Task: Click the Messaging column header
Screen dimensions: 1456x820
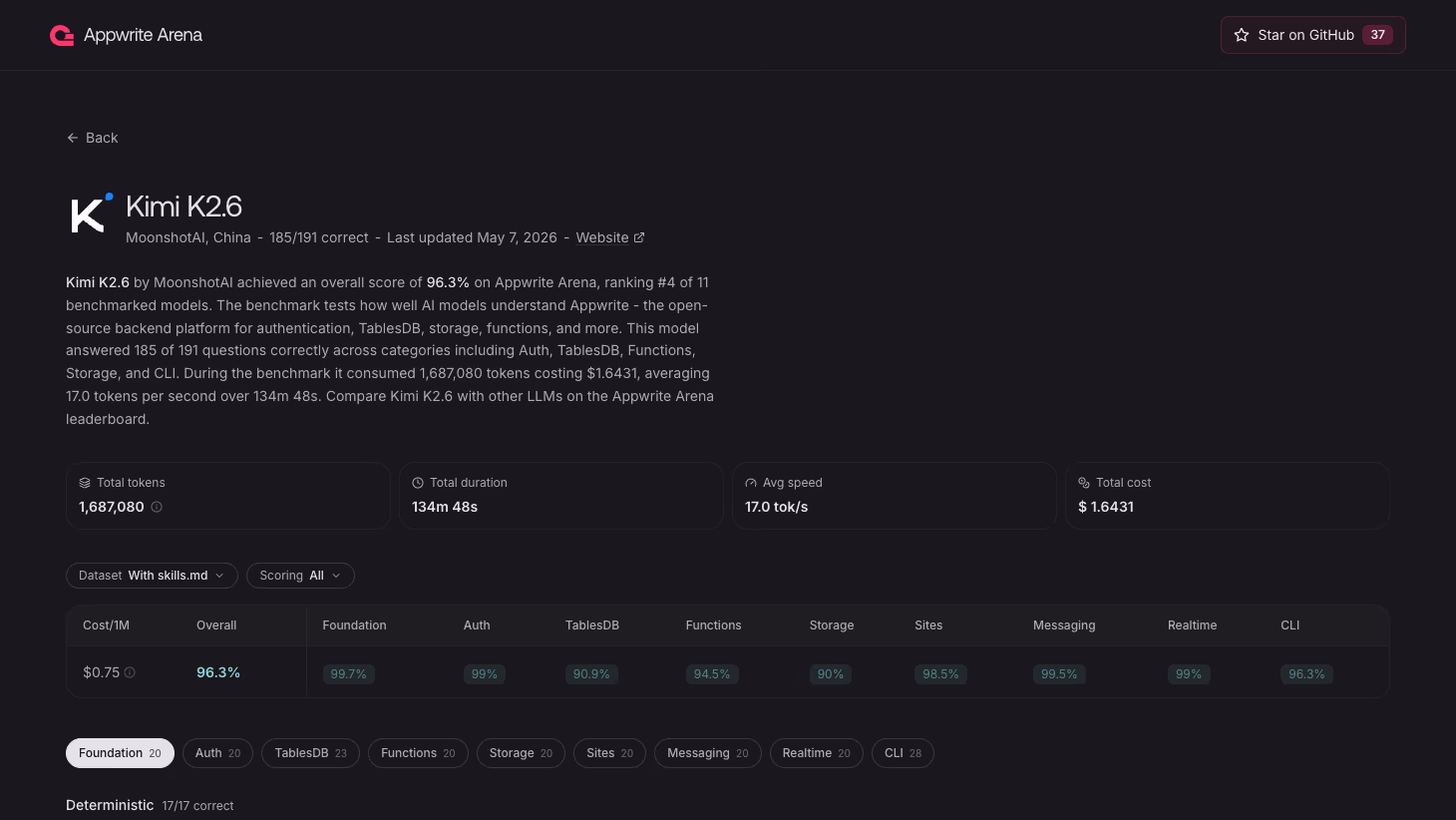Action: pos(1064,625)
